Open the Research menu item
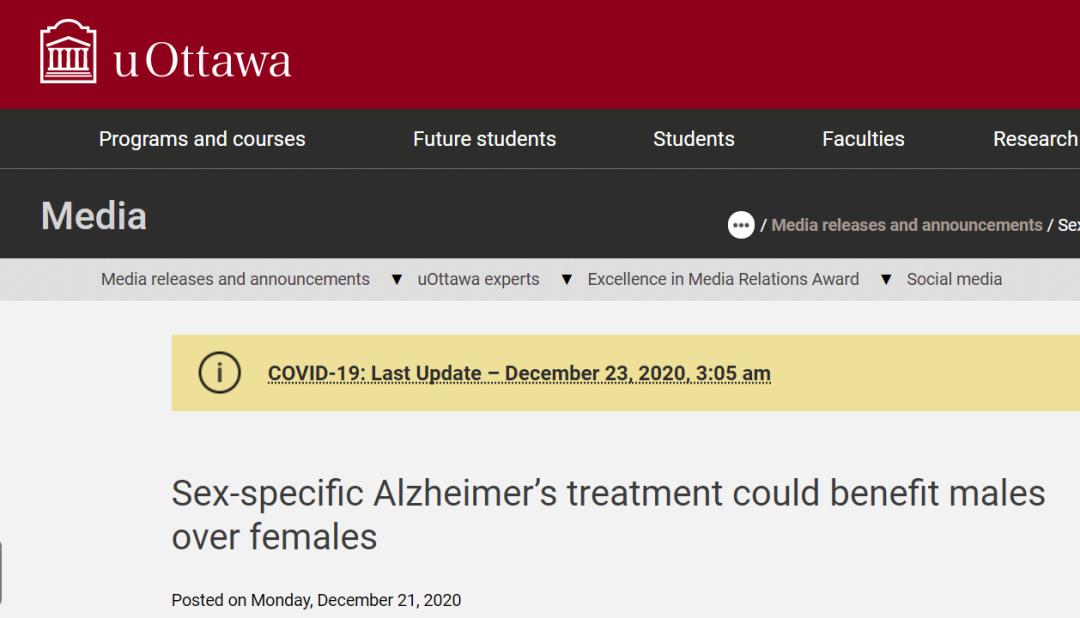Screen dimensions: 1080x618 [x=1034, y=139]
